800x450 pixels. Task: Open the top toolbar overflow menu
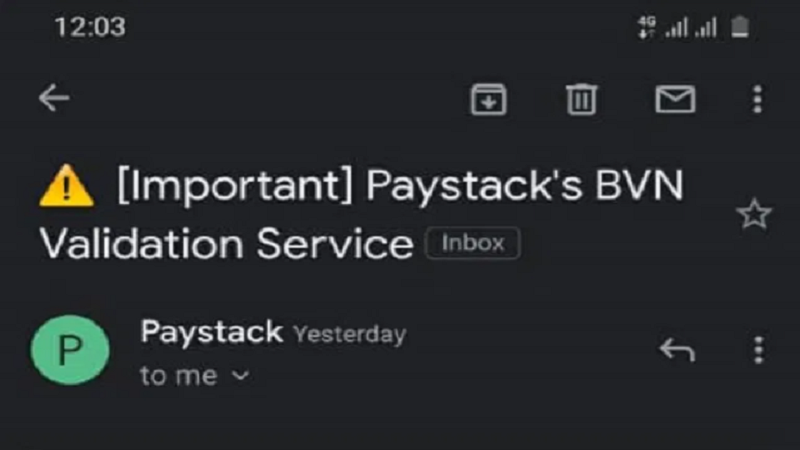click(x=757, y=98)
